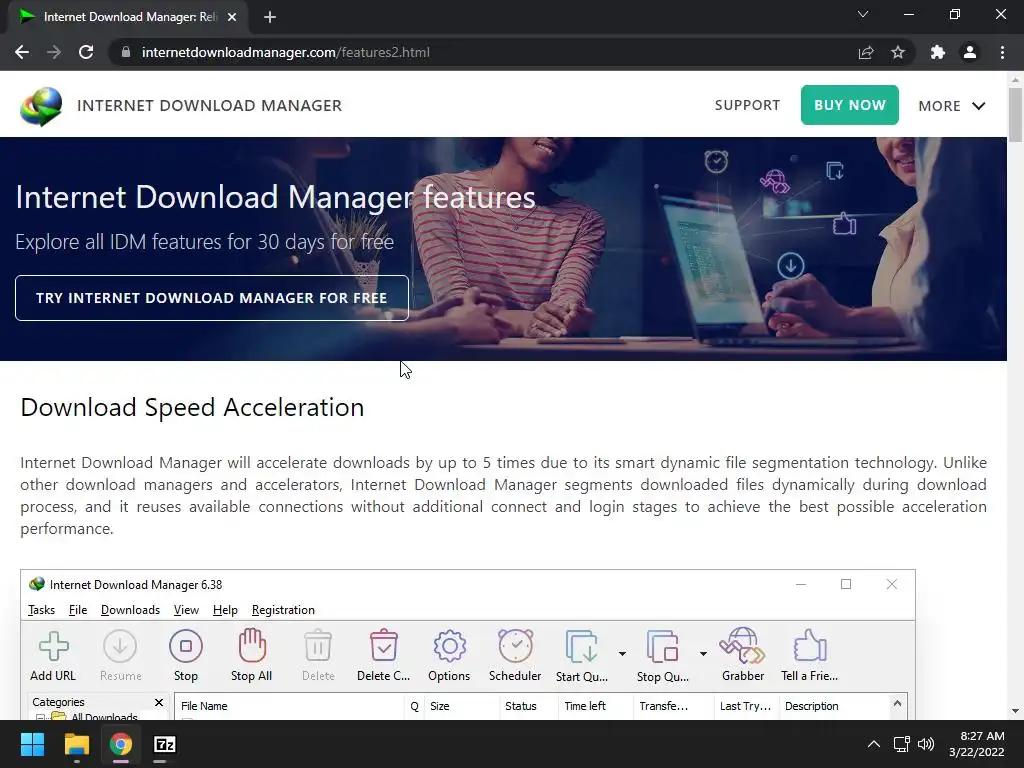Bookmark this page with star icon

(x=898, y=52)
